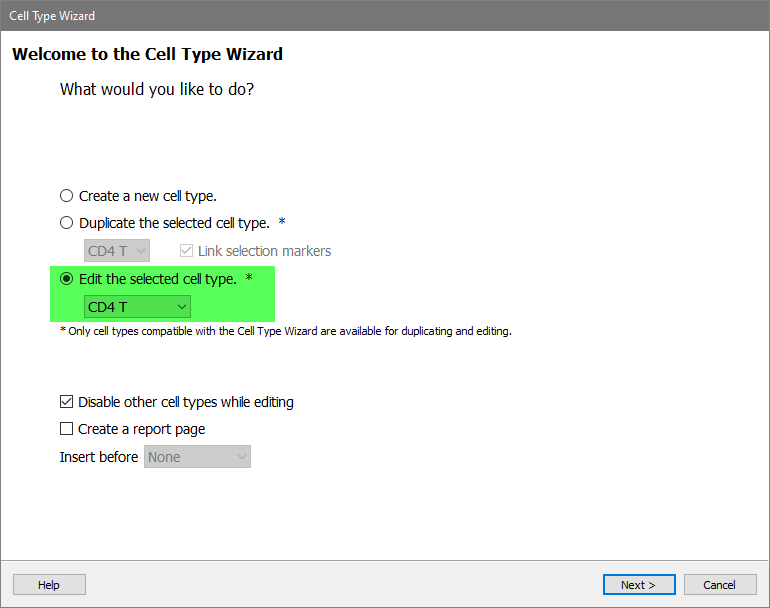Toggle the 'Link selection markers' checkbox

[186, 251]
